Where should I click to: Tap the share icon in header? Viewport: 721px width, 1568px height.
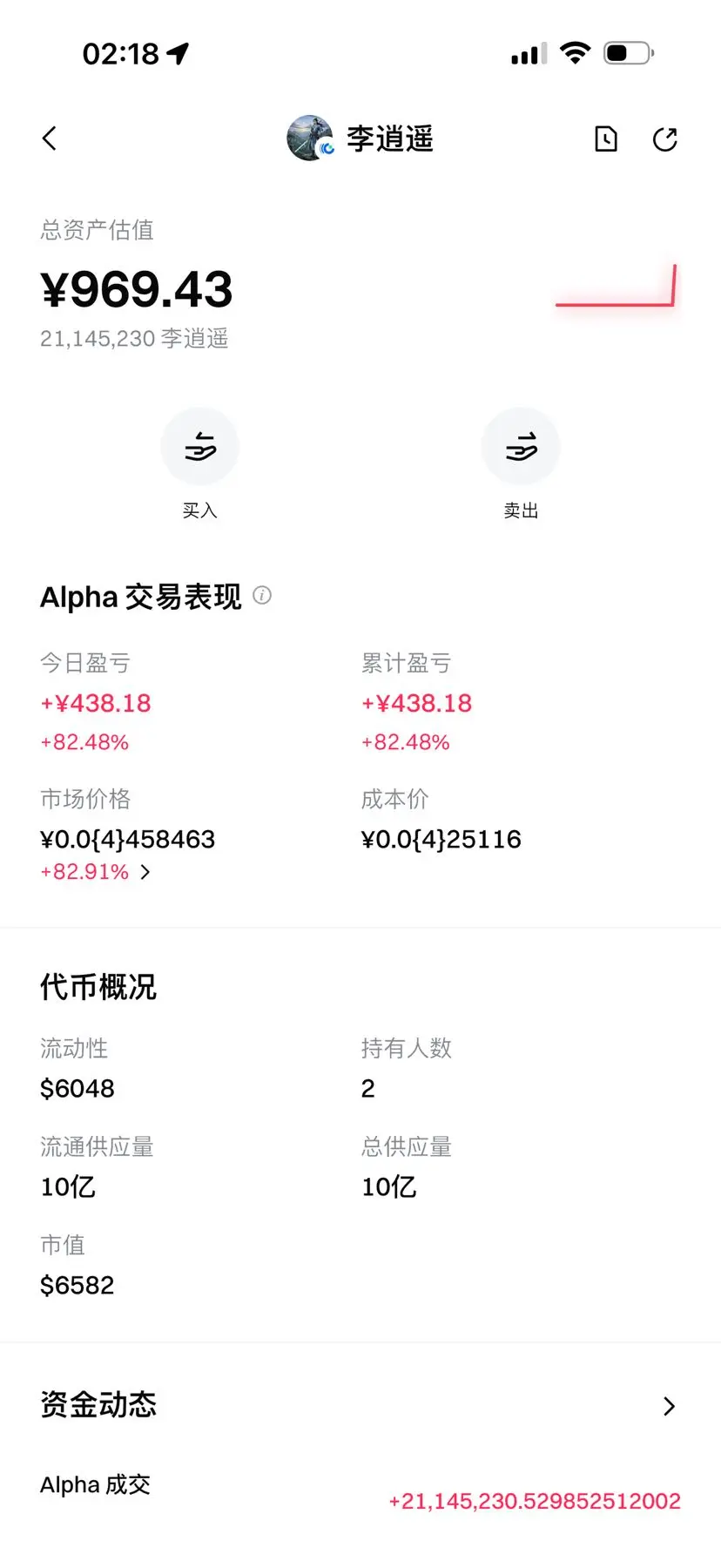[x=665, y=139]
